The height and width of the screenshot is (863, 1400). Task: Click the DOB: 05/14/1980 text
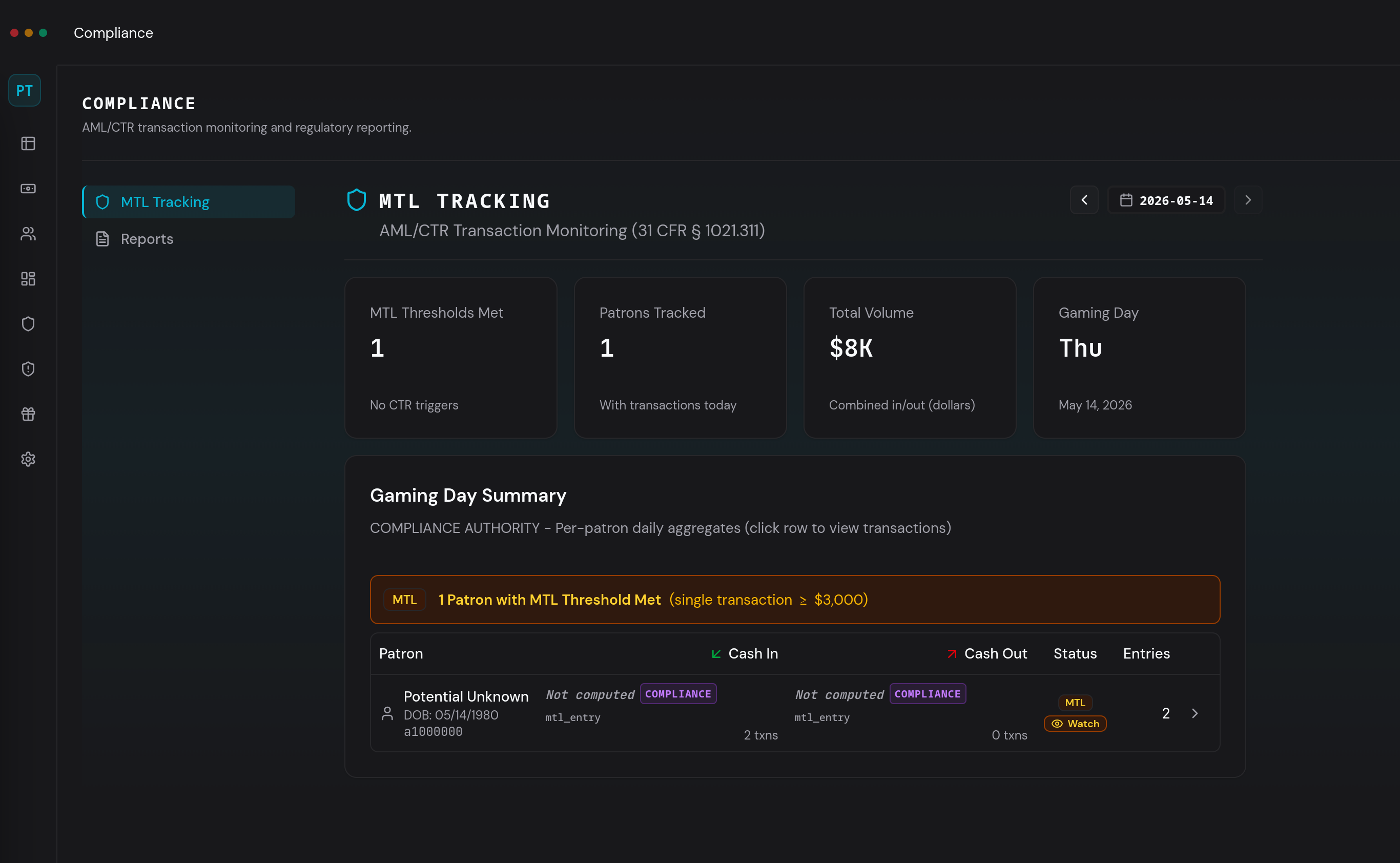451,715
